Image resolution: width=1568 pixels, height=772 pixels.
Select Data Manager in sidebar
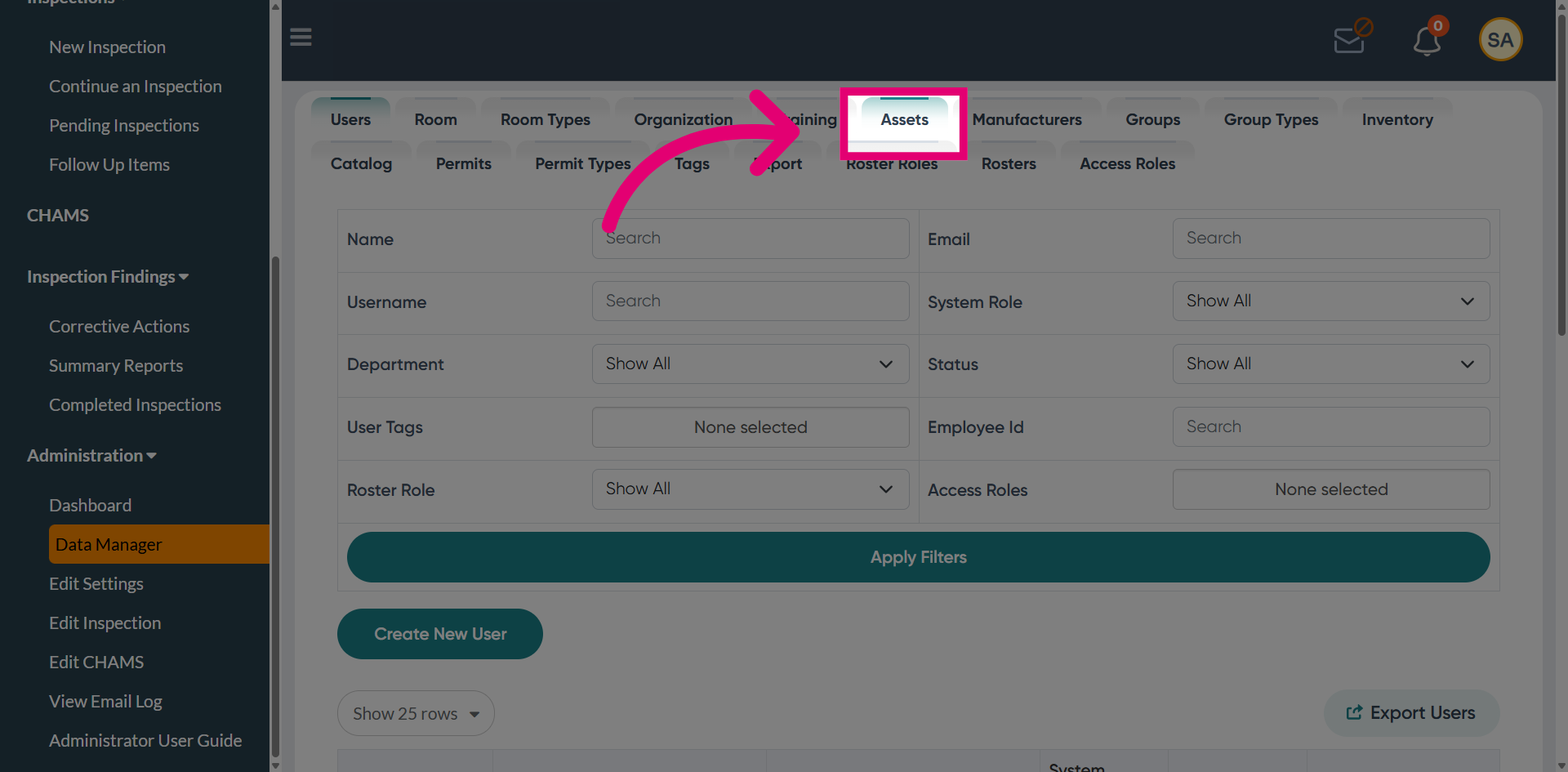159,545
